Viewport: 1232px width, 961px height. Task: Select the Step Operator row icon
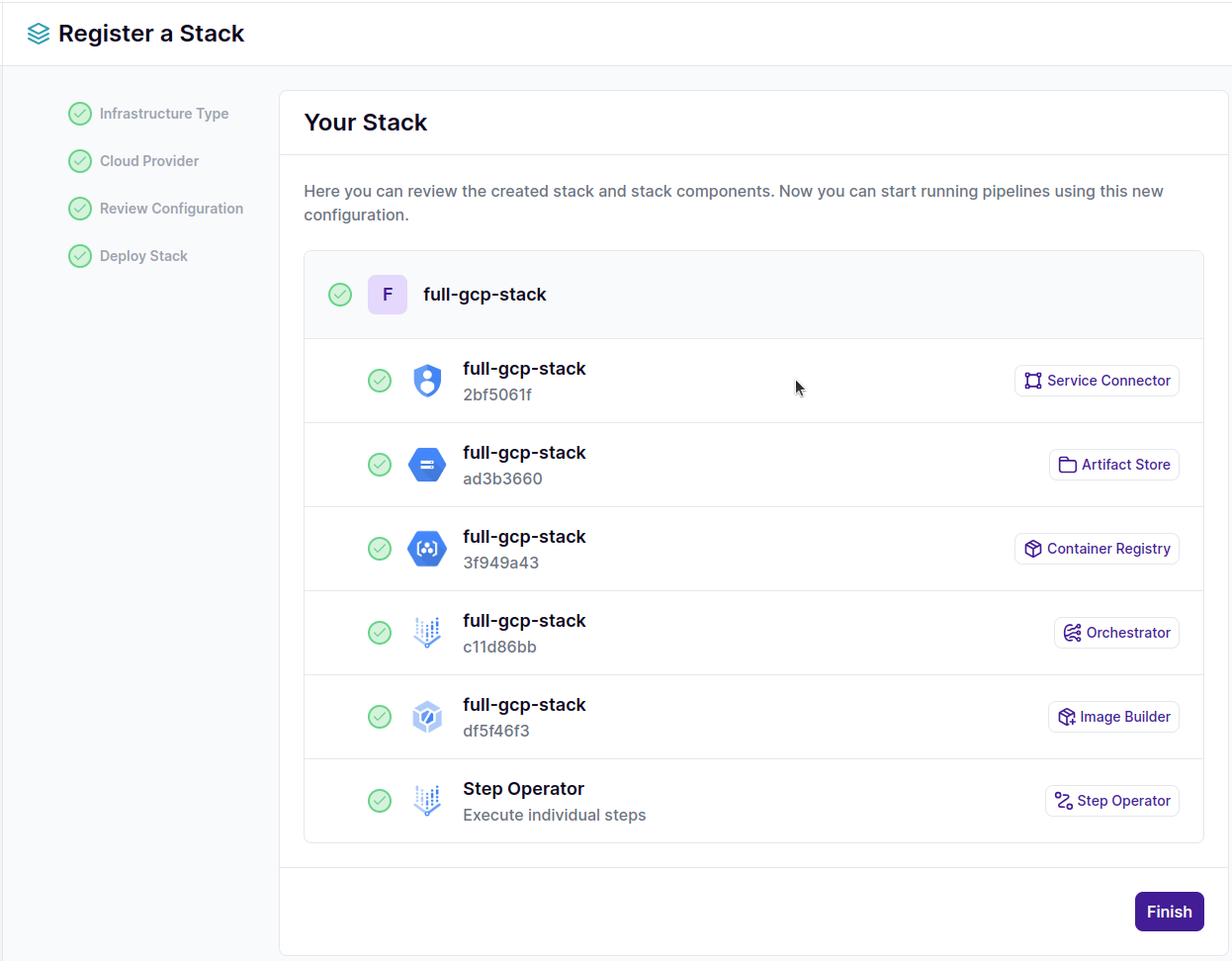(x=427, y=801)
